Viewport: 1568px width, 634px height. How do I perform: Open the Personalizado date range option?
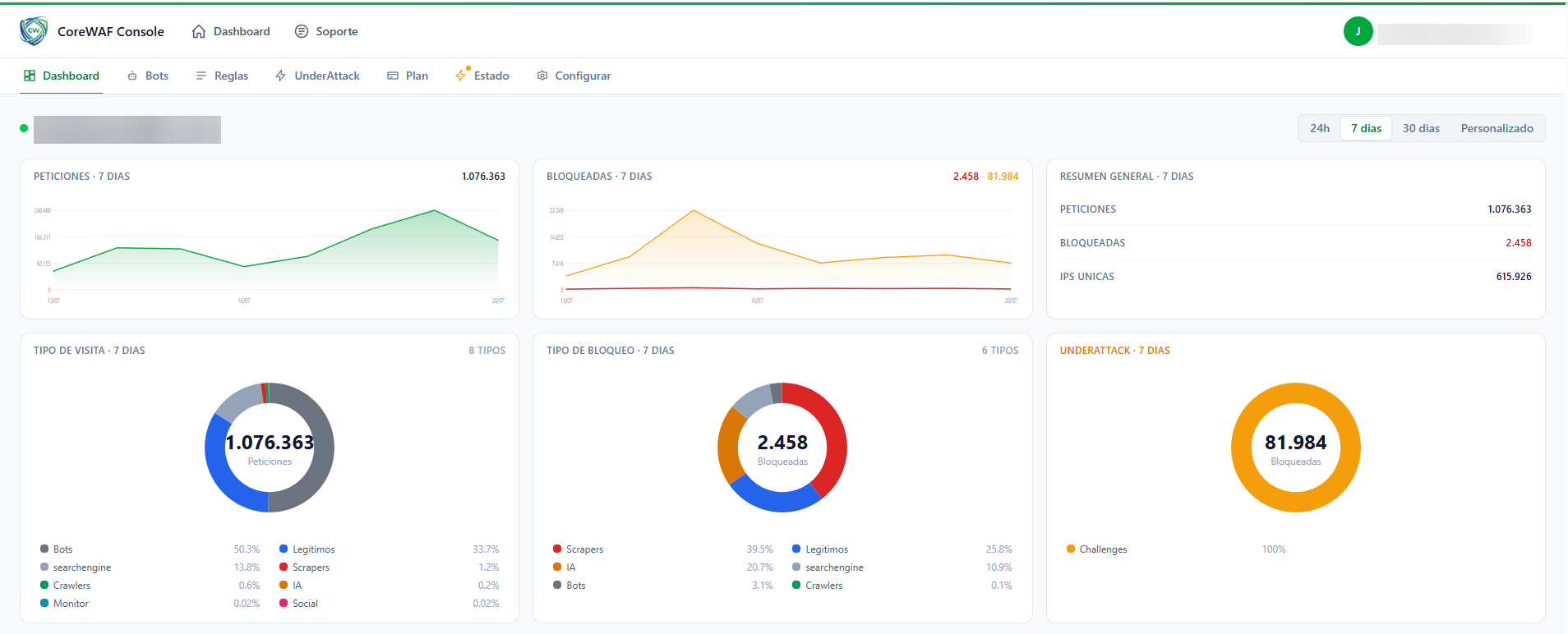[x=1497, y=128]
